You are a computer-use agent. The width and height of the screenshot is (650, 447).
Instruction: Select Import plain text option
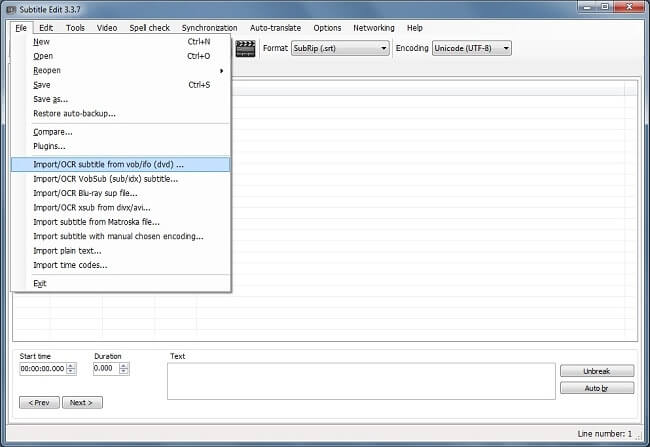(x=67, y=251)
